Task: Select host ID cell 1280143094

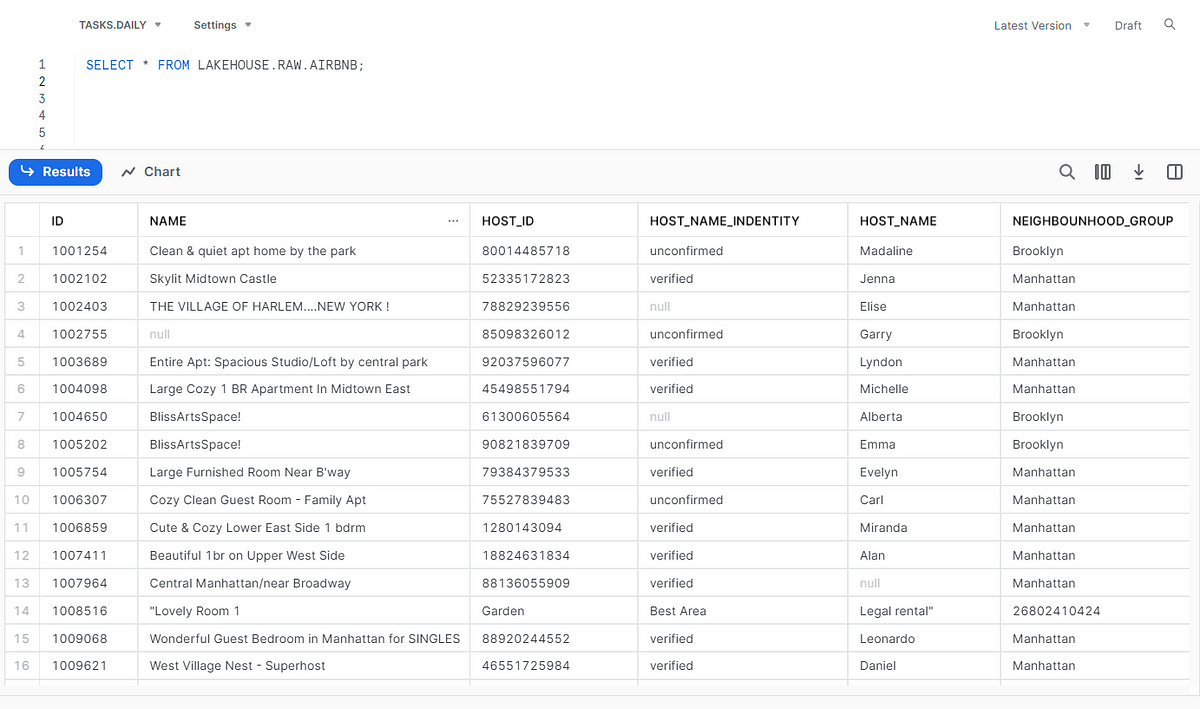Action: click(x=553, y=527)
